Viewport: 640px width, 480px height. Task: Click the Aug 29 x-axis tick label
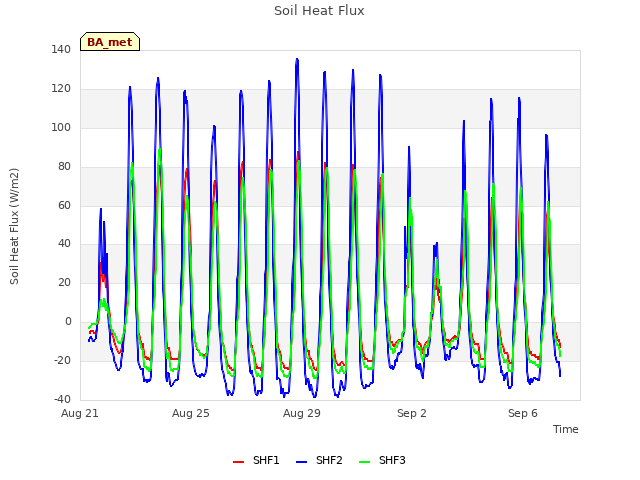point(302,413)
